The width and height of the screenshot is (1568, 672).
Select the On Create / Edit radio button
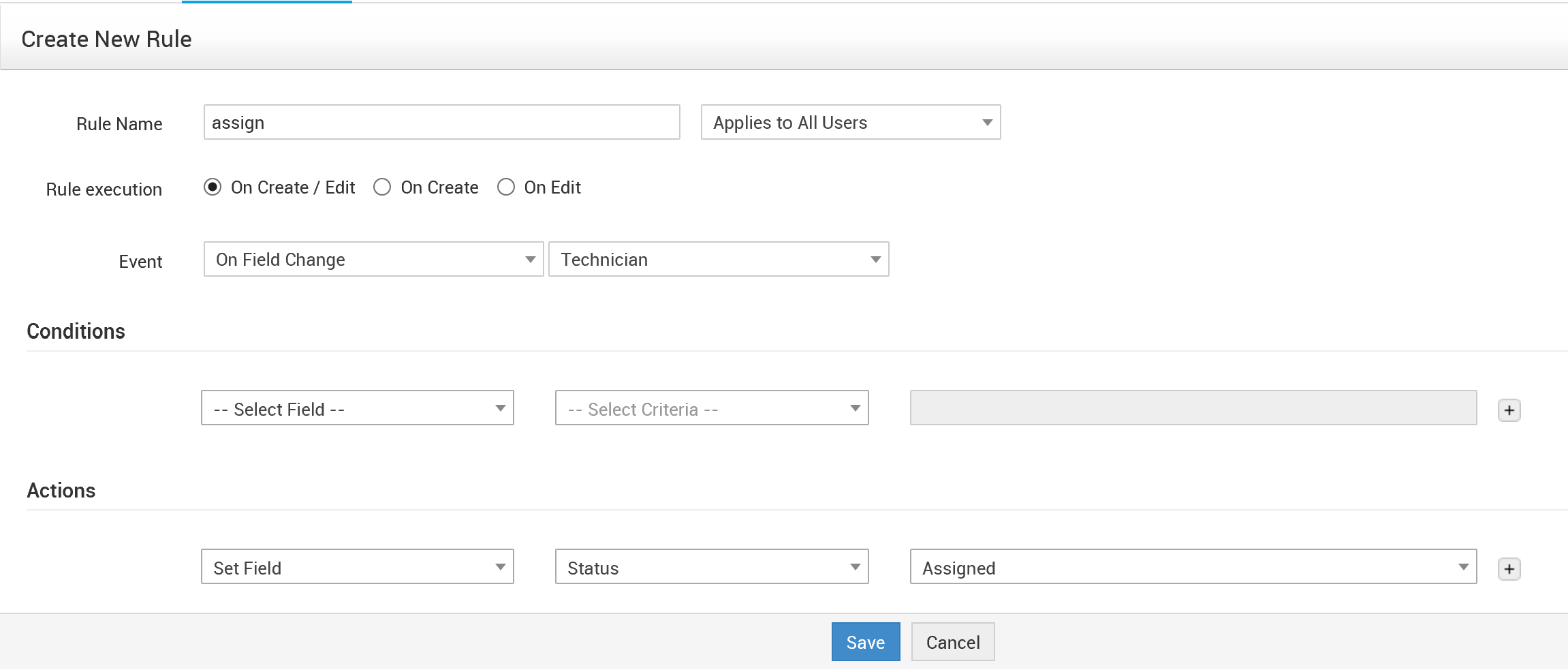tap(213, 187)
